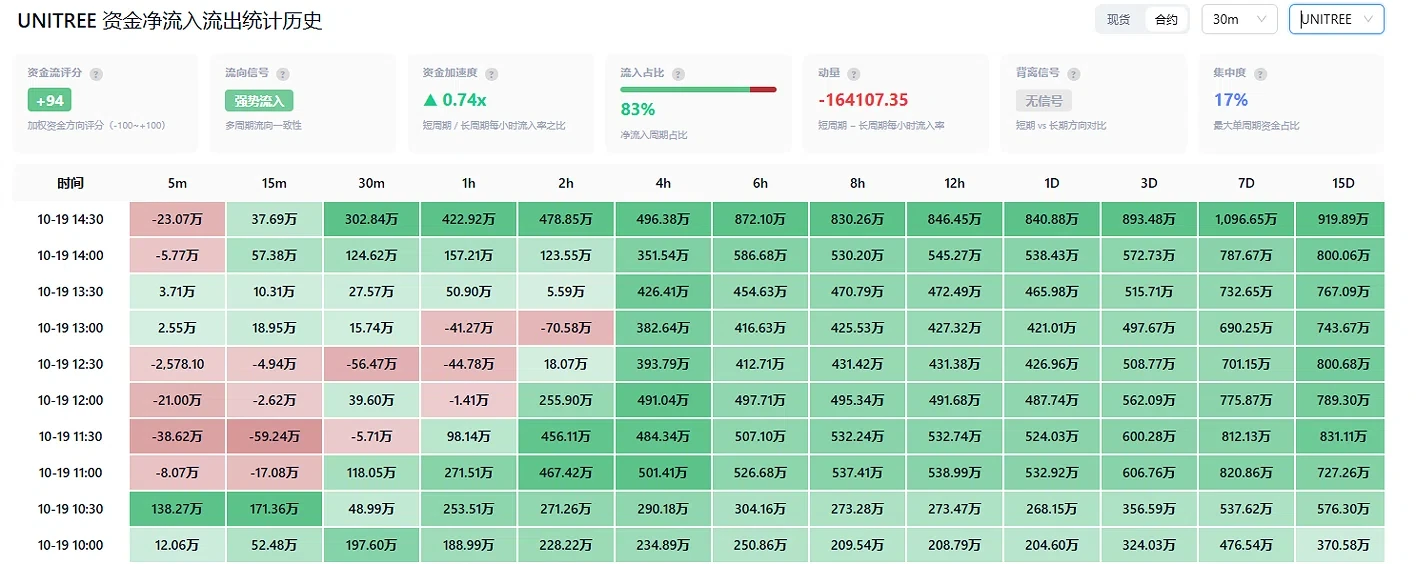Click the 831.11万 cell

1340,436
